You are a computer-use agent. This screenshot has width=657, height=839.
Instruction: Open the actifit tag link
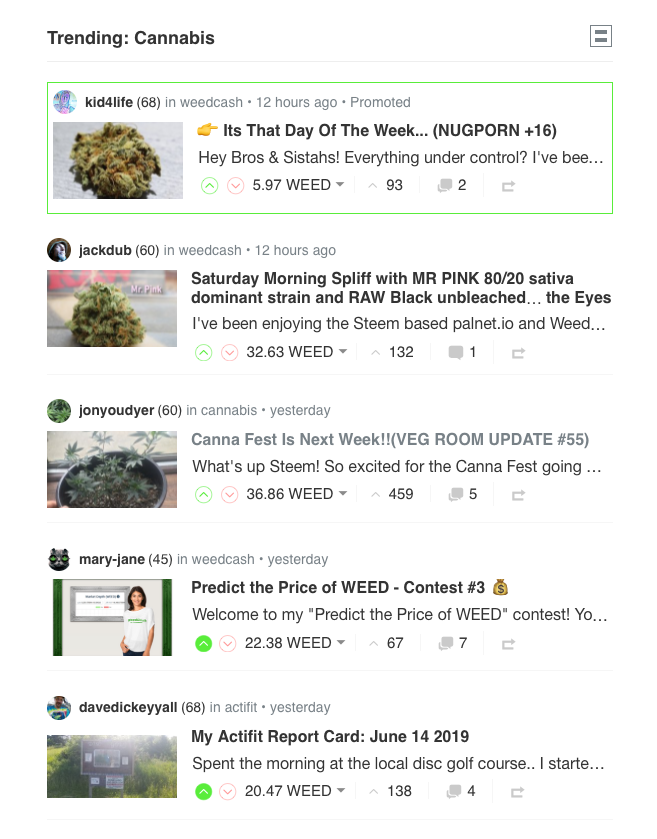[x=241, y=707]
